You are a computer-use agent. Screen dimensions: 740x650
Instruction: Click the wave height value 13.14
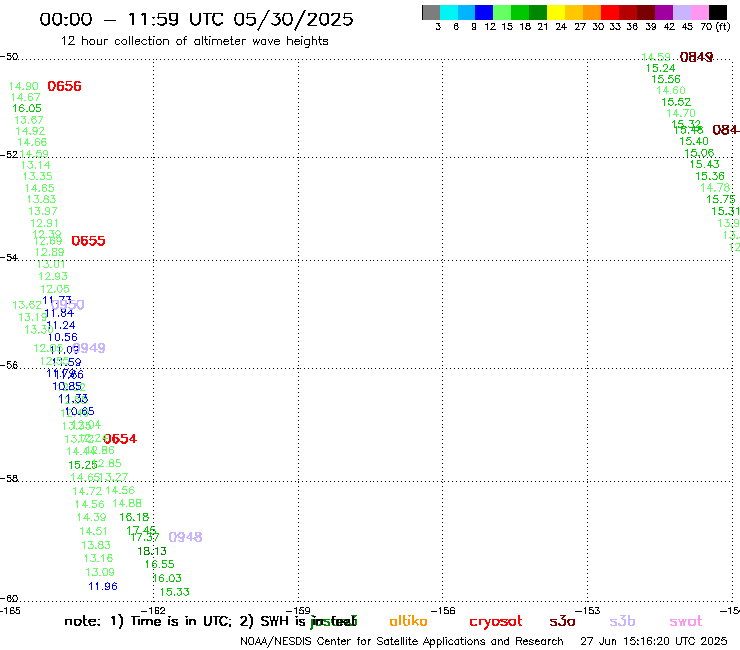35,165
